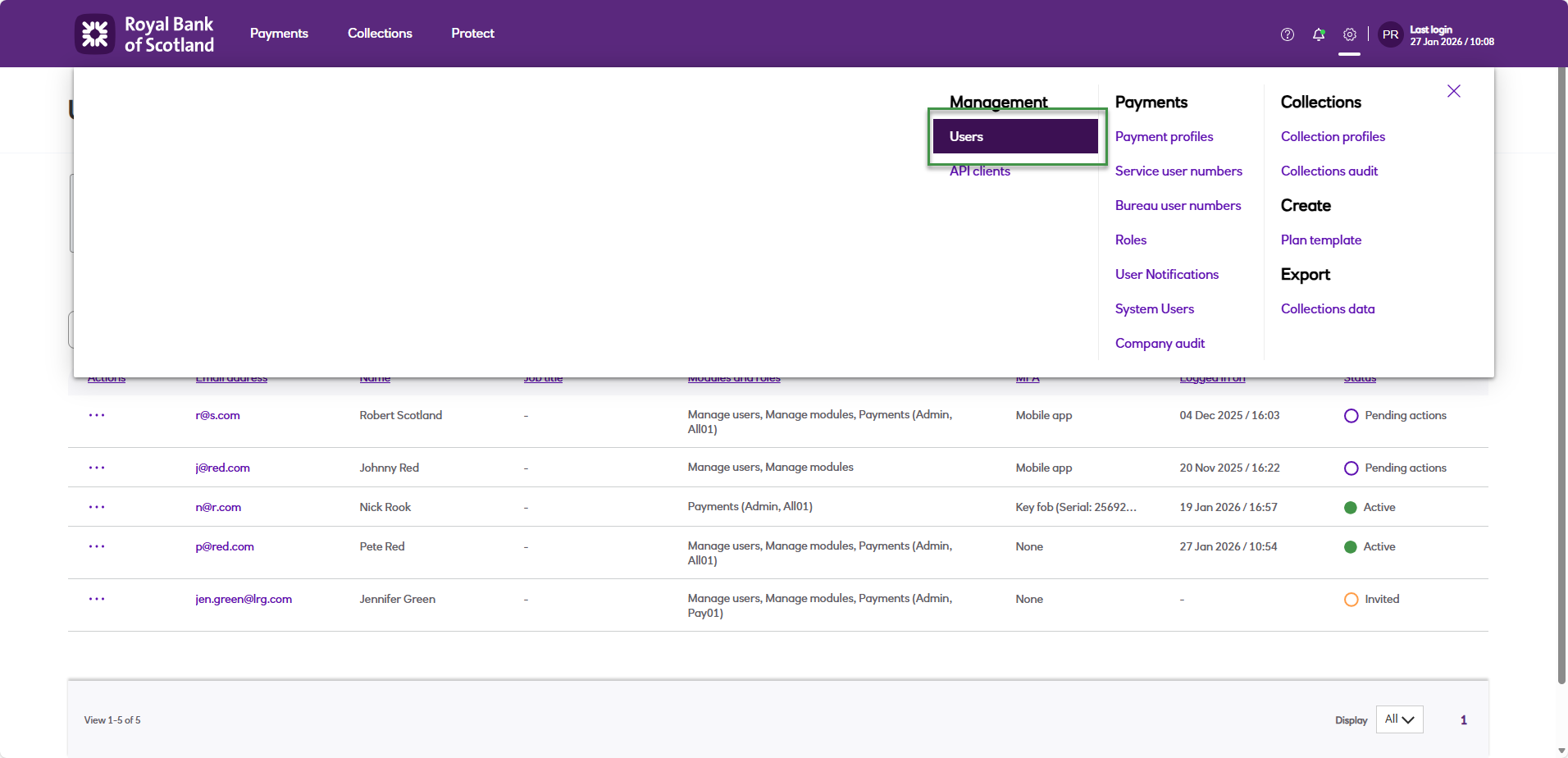Click the page scrollbar
Screen dimensions: 1568x758
tap(1561, 376)
